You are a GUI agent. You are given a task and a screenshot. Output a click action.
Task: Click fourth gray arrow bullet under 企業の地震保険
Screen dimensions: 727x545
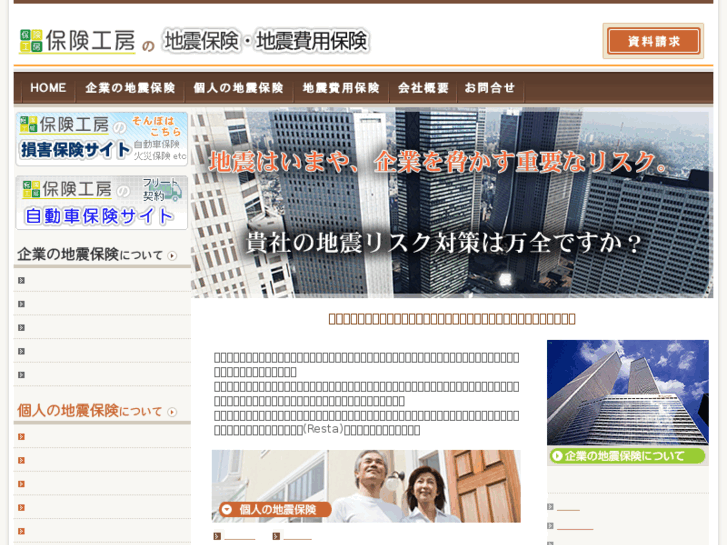[21, 351]
